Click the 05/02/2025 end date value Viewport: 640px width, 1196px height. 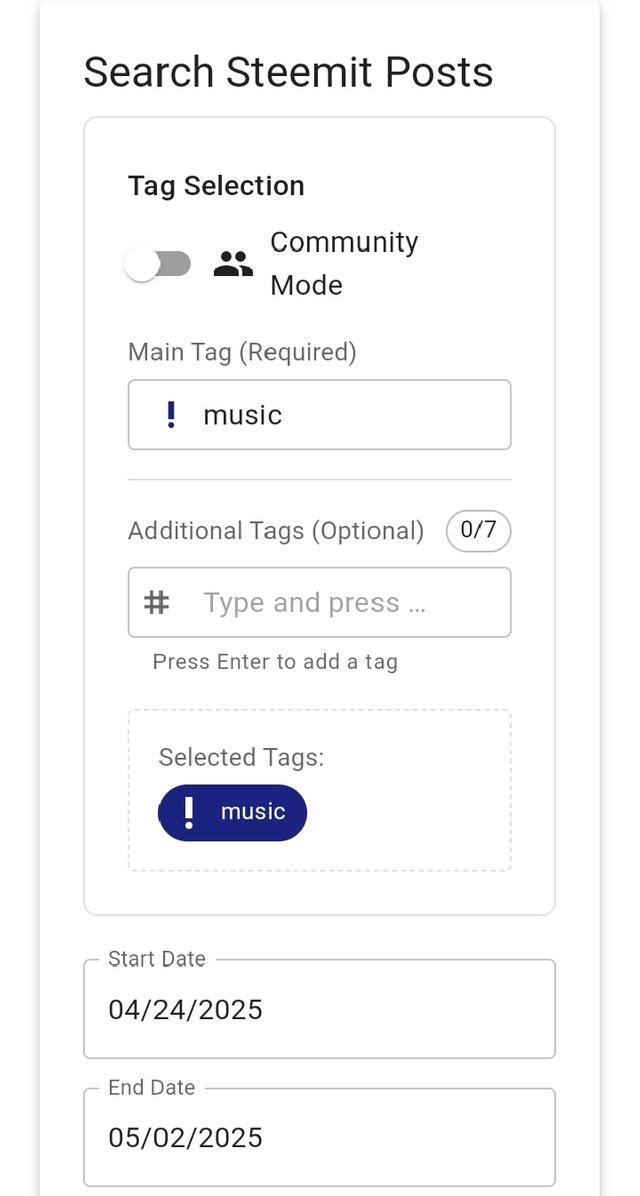[x=185, y=1137]
